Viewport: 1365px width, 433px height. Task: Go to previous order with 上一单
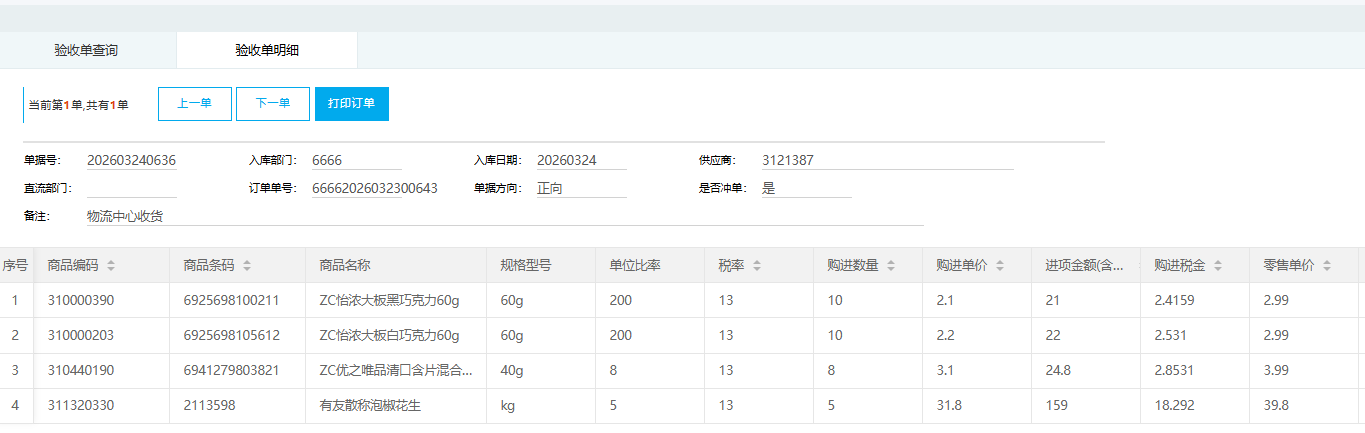pyautogui.click(x=194, y=104)
